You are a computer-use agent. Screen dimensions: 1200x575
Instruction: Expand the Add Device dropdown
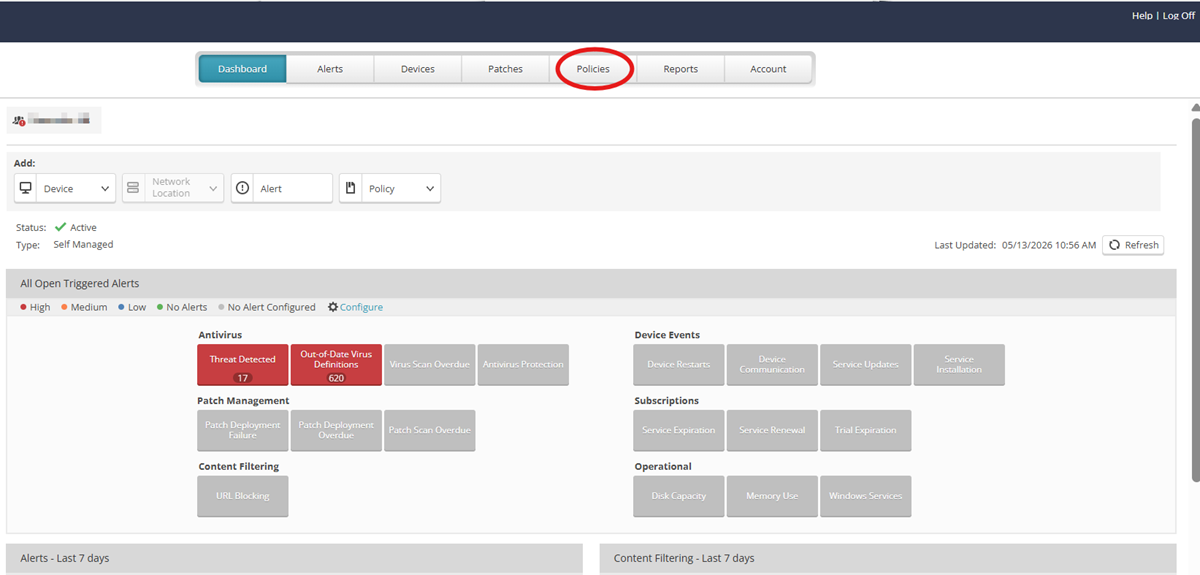point(65,188)
